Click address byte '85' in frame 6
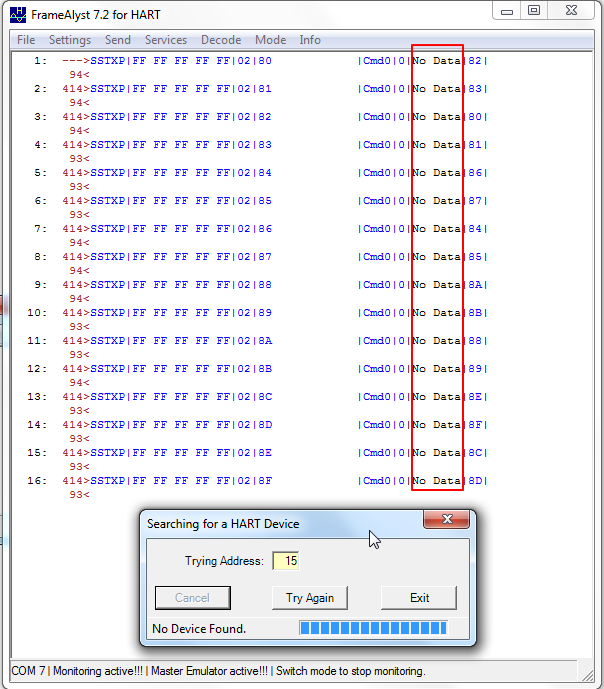604x689 pixels. (265, 201)
